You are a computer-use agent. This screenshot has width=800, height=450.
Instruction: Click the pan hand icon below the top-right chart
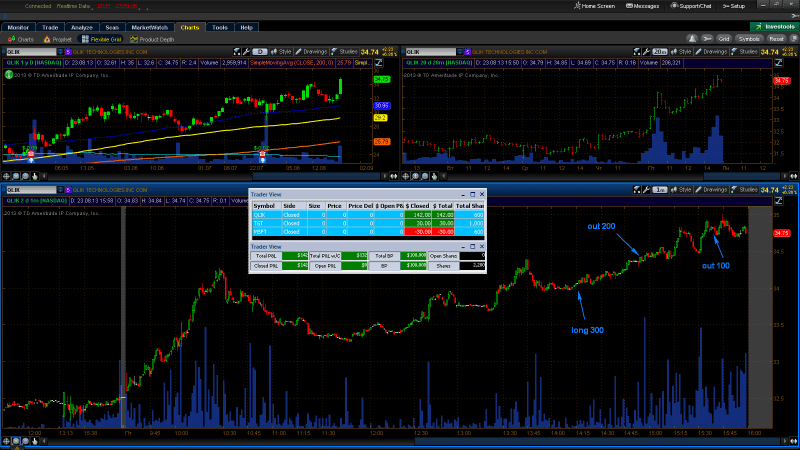(434, 176)
